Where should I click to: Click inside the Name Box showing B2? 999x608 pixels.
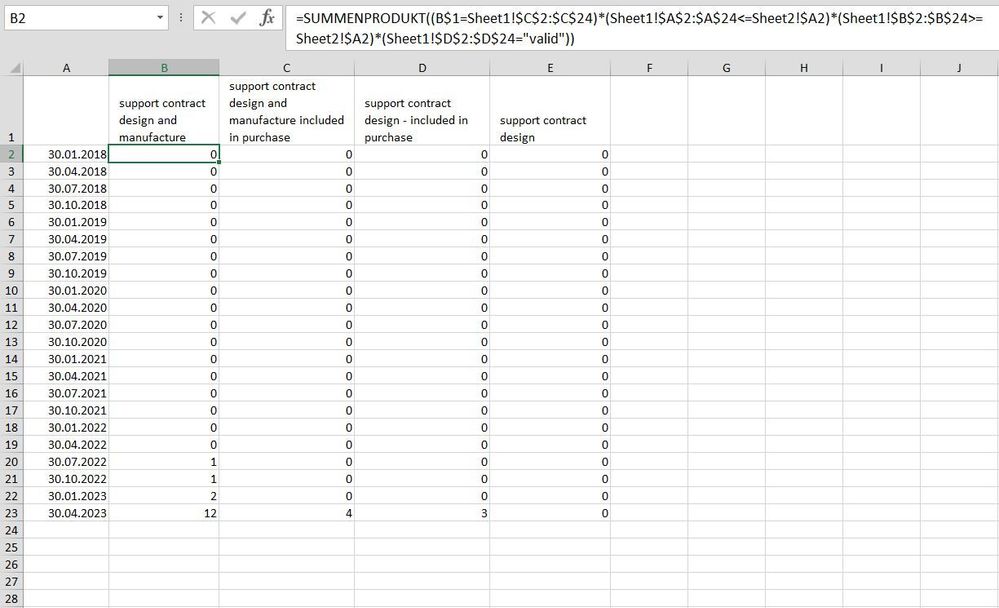point(70,17)
